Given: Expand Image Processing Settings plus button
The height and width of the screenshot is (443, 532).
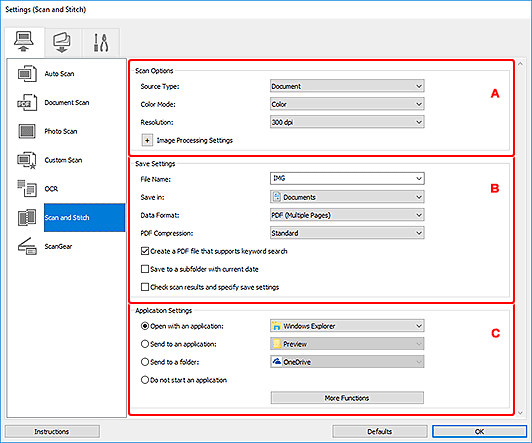Looking at the screenshot, I should pyautogui.click(x=147, y=140).
